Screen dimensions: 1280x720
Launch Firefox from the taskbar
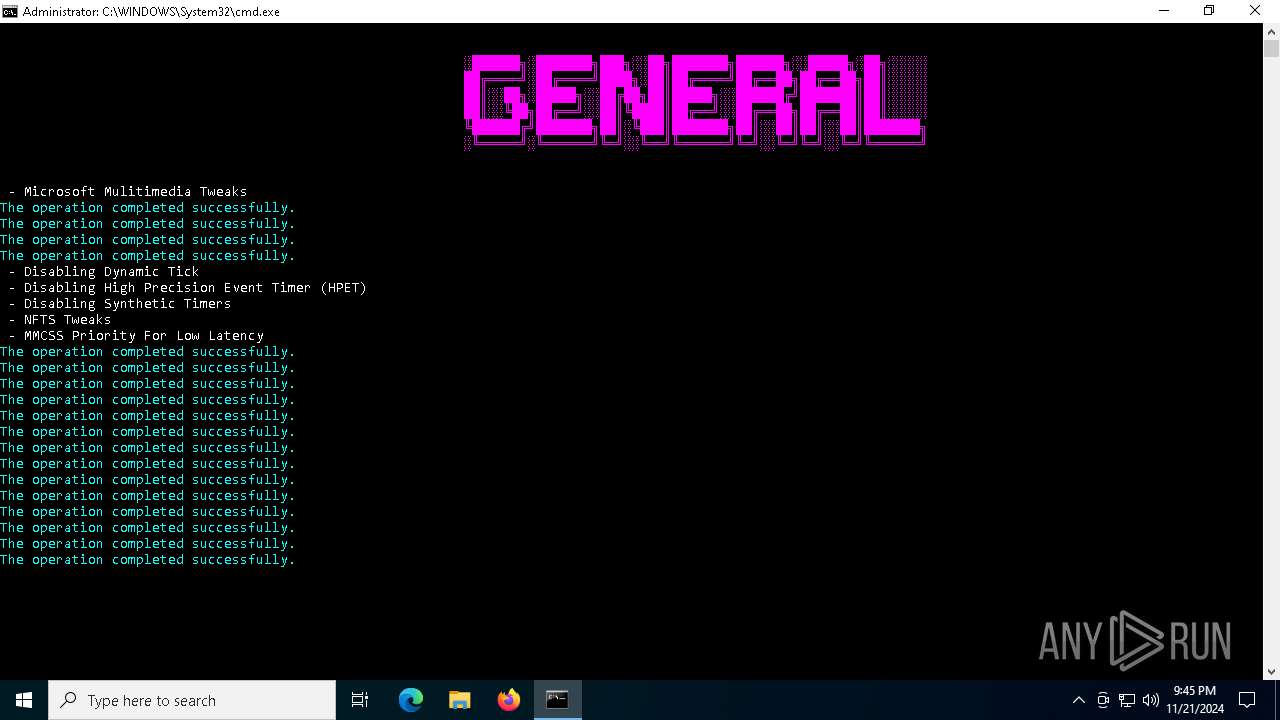(x=509, y=700)
